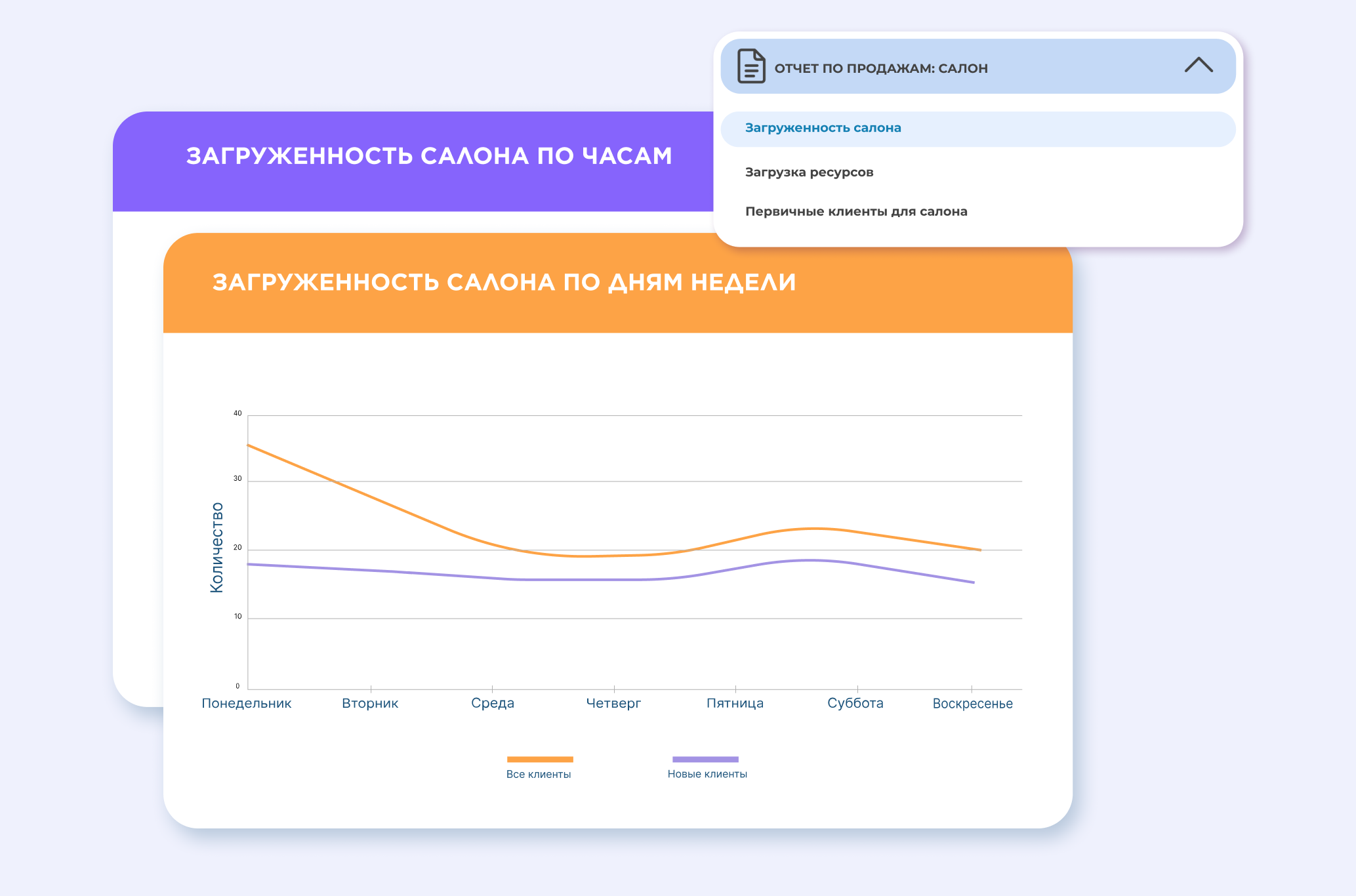1356x896 pixels.
Task: Collapse the sales report dropdown chevron
Action: [1199, 65]
